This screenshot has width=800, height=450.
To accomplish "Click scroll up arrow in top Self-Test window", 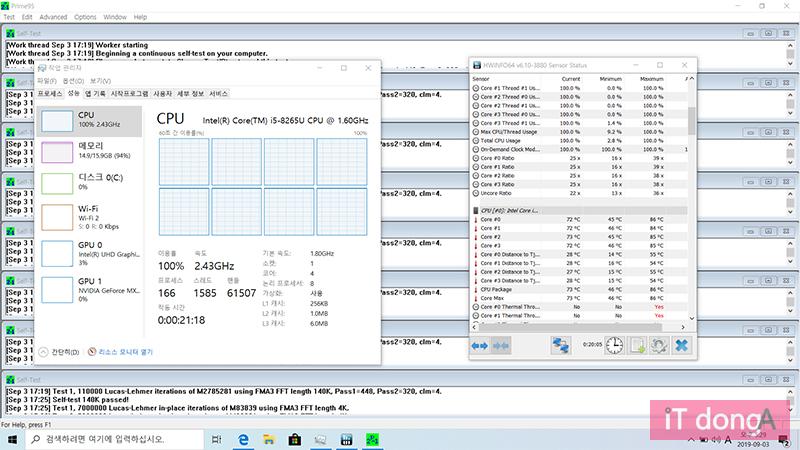I will point(790,46).
